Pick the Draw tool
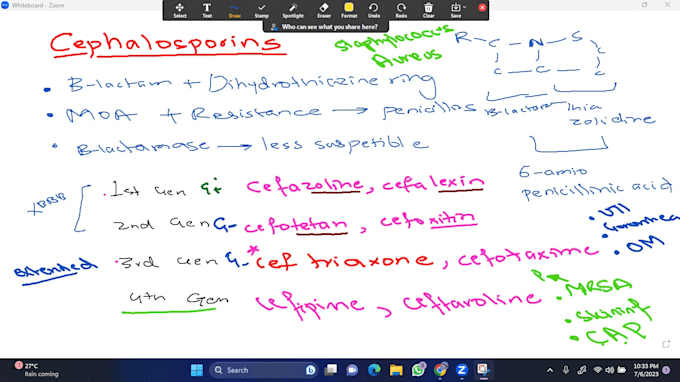 pos(234,10)
